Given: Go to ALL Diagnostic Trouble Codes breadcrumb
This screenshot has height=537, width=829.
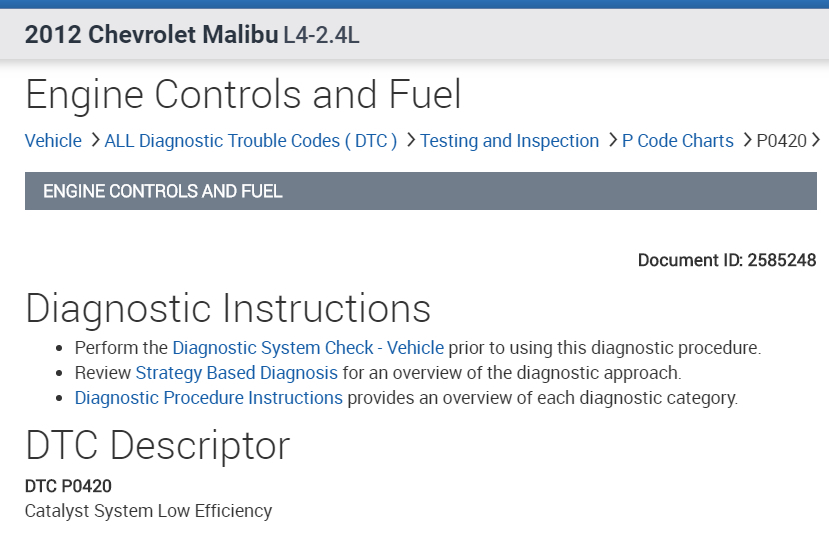Looking at the screenshot, I should click(251, 141).
